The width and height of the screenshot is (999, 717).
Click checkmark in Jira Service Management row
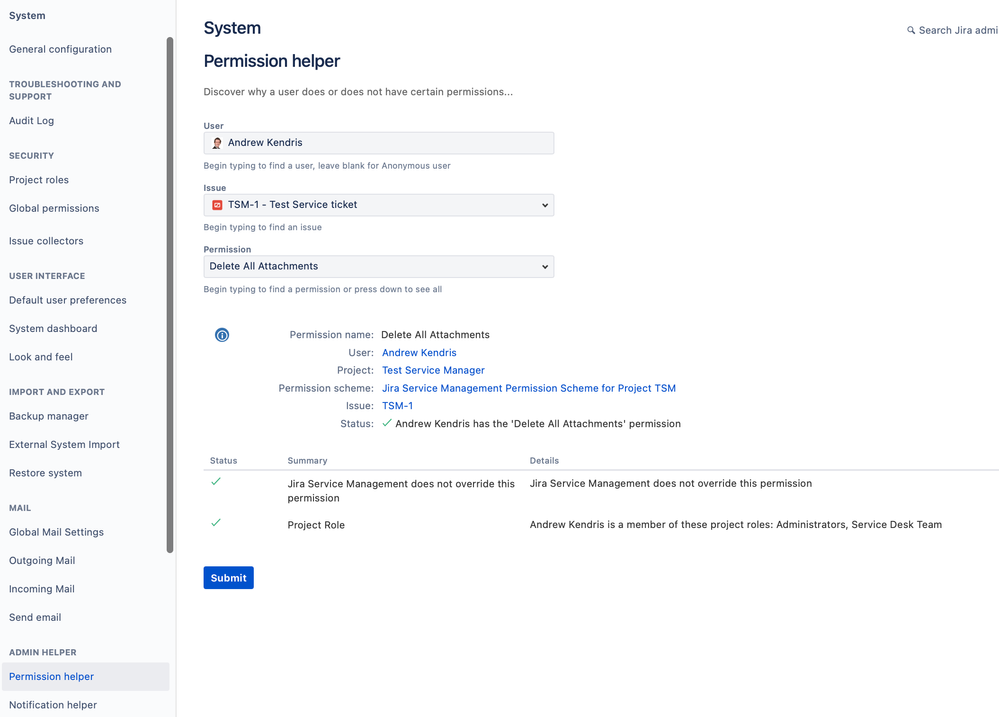(x=216, y=482)
